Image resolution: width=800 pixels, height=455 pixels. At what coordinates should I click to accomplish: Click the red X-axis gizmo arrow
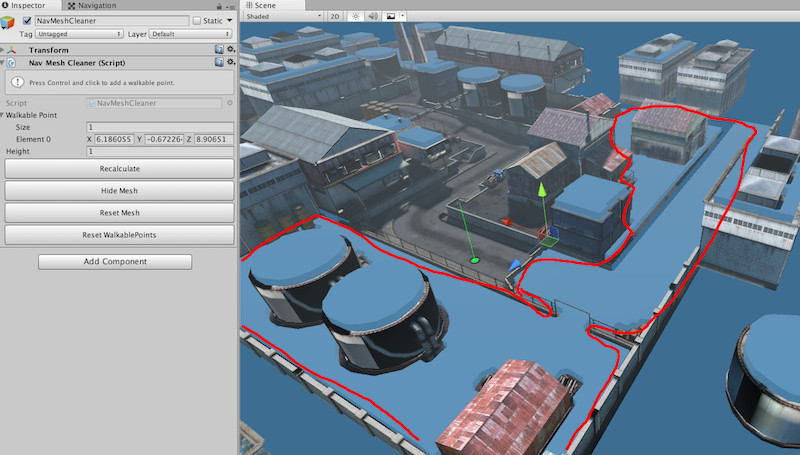point(506,222)
